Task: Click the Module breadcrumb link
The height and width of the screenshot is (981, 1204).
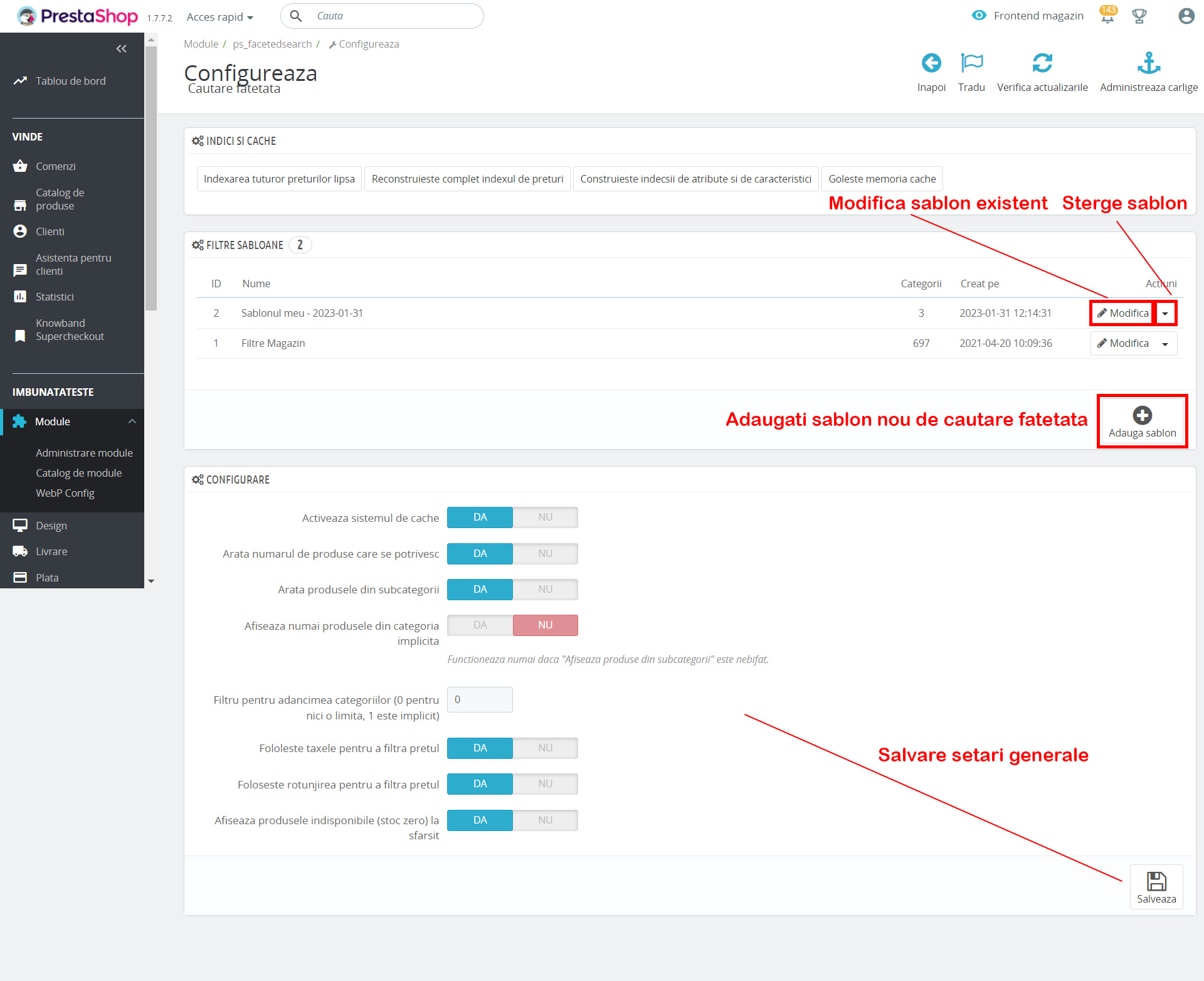Action: click(201, 44)
